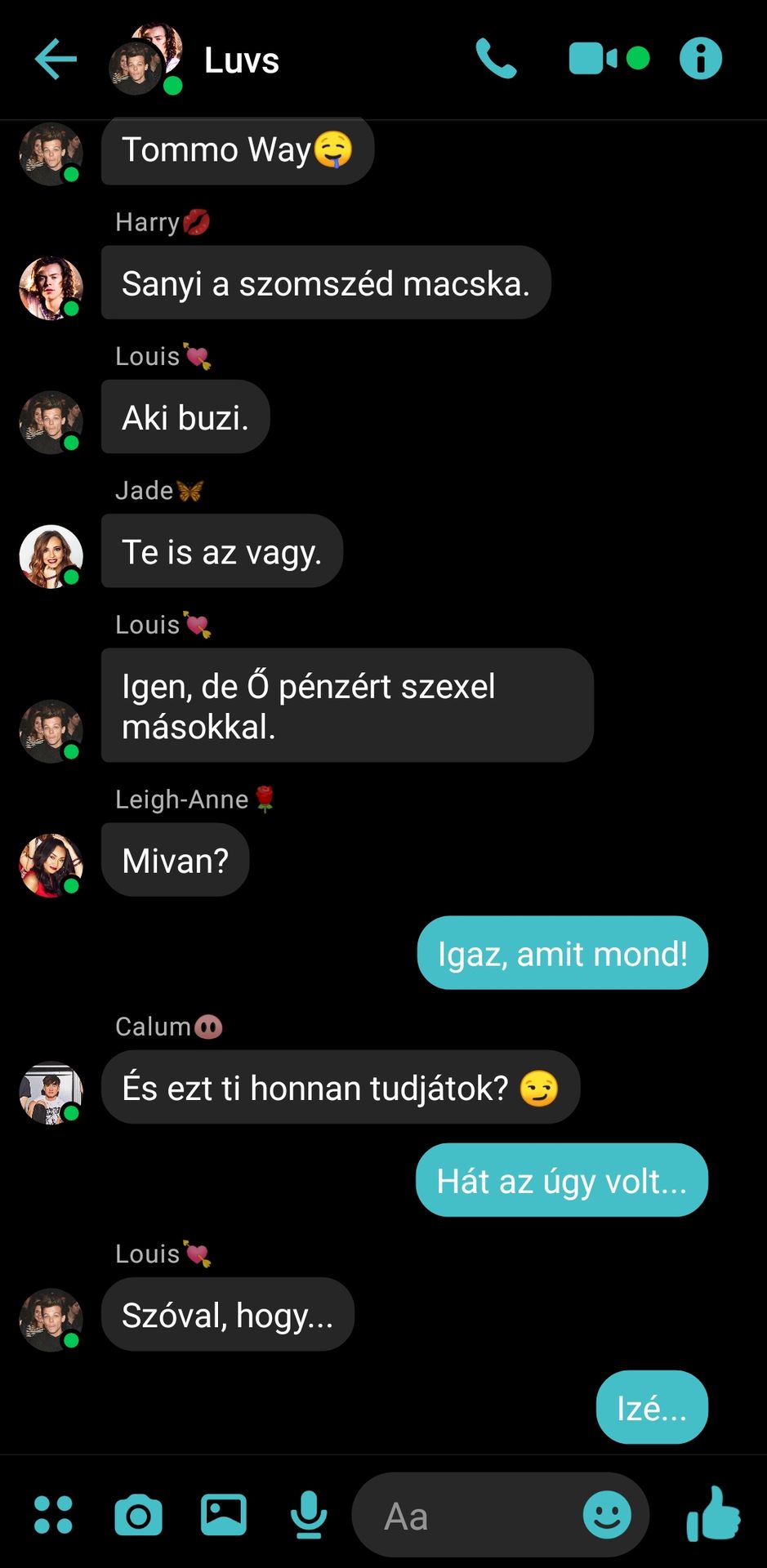Tap Leigh-Anne's profile picture

point(51,865)
